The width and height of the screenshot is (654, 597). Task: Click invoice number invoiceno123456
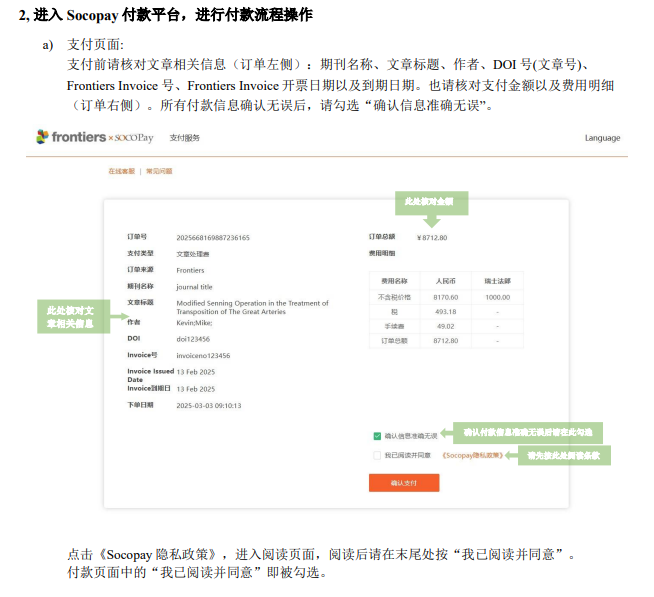pos(203,356)
